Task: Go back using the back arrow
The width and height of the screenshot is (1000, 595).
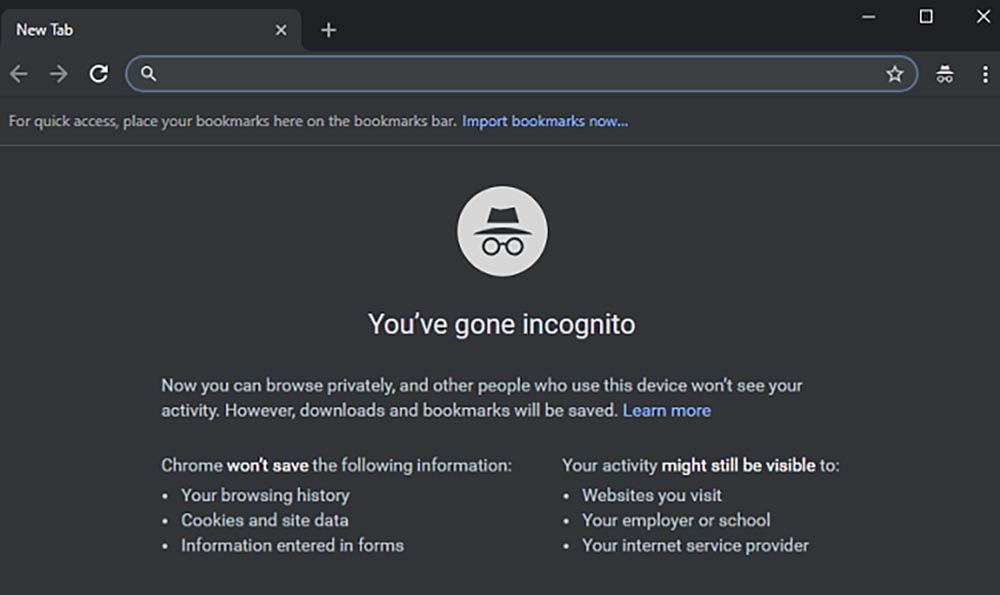Action: tap(18, 74)
